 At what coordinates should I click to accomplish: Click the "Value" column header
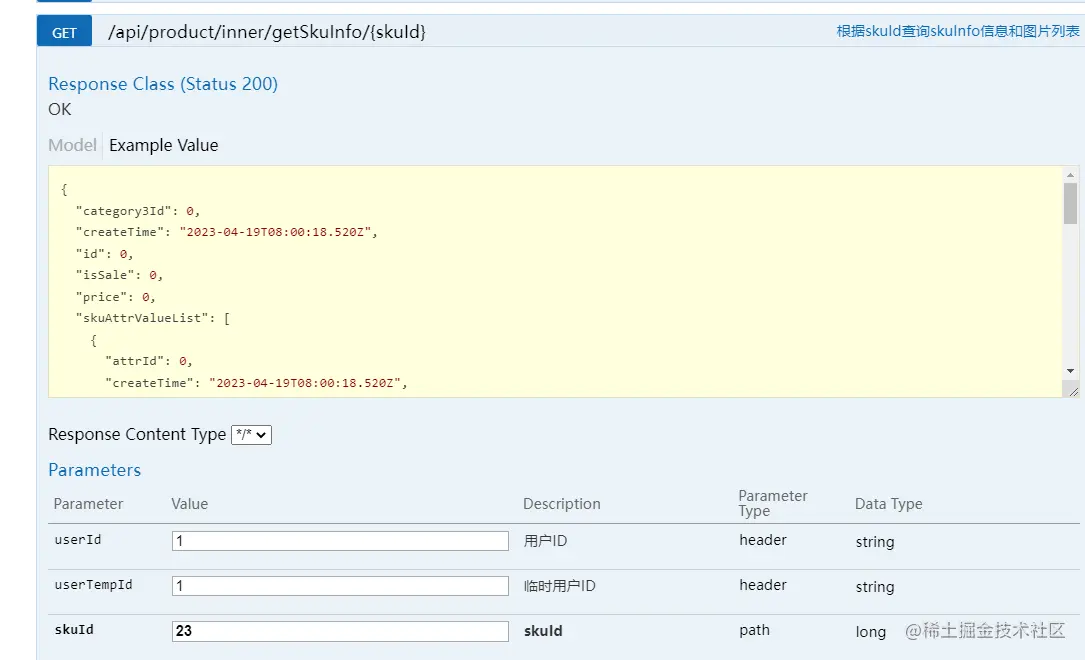tap(190, 504)
